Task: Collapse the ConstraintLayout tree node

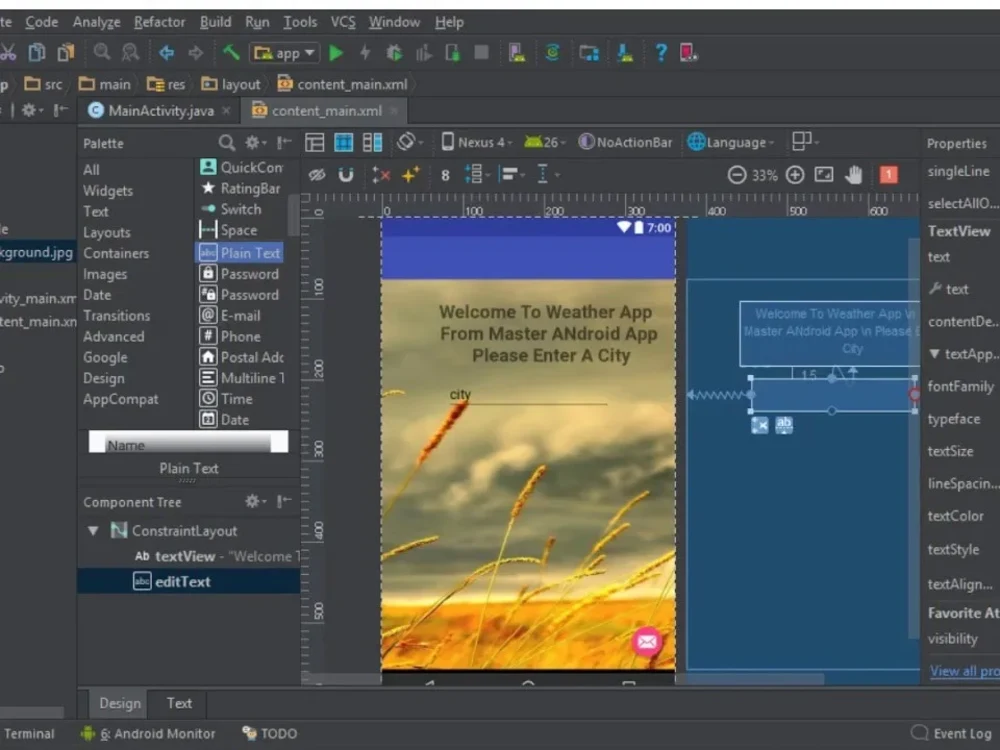Action: coord(93,531)
